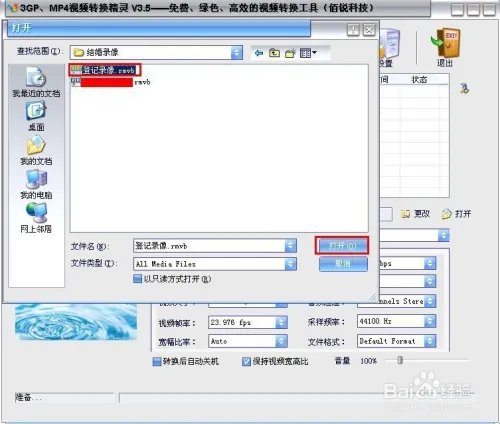Image resolution: width=500 pixels, height=424 pixels.
Task: Click the 文件名 input field
Action: (x=209, y=246)
